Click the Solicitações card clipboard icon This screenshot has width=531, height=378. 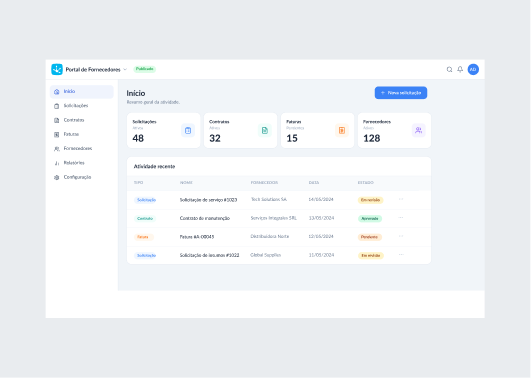[x=188, y=130]
